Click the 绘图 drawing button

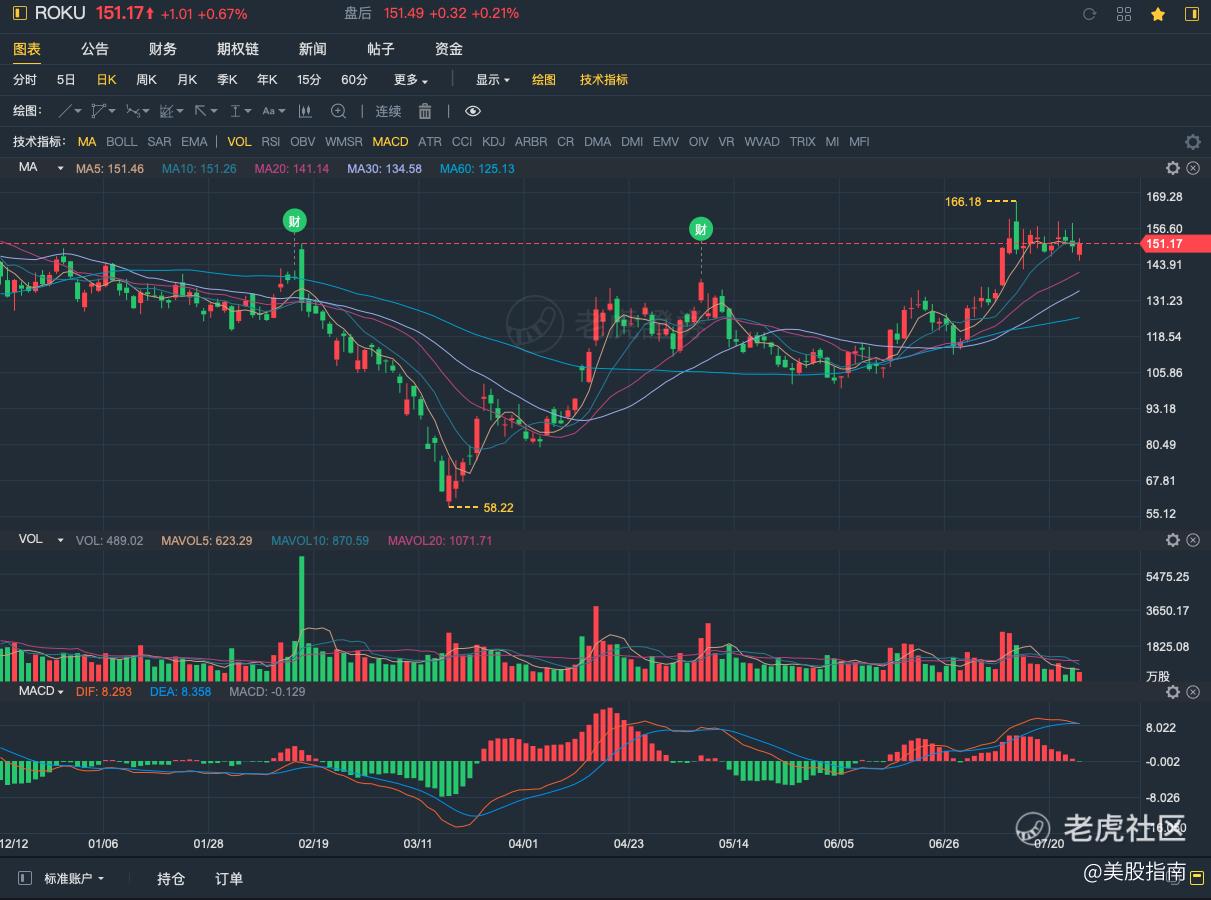point(544,80)
